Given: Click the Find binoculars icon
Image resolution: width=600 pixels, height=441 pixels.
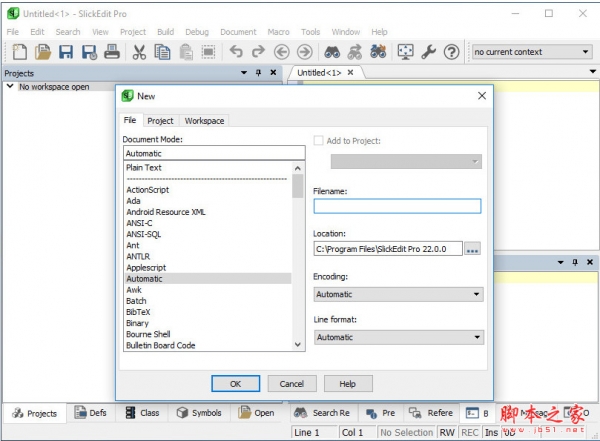Looking at the screenshot, I should point(332,52).
